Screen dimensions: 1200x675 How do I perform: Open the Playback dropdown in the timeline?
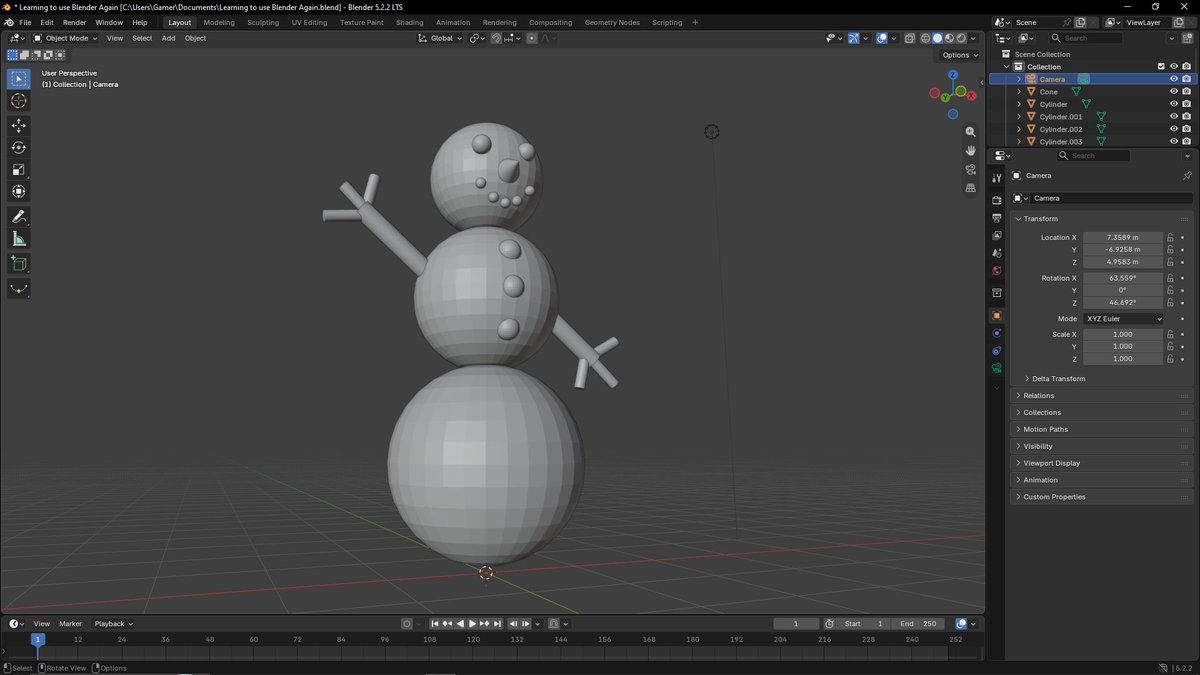(113, 623)
